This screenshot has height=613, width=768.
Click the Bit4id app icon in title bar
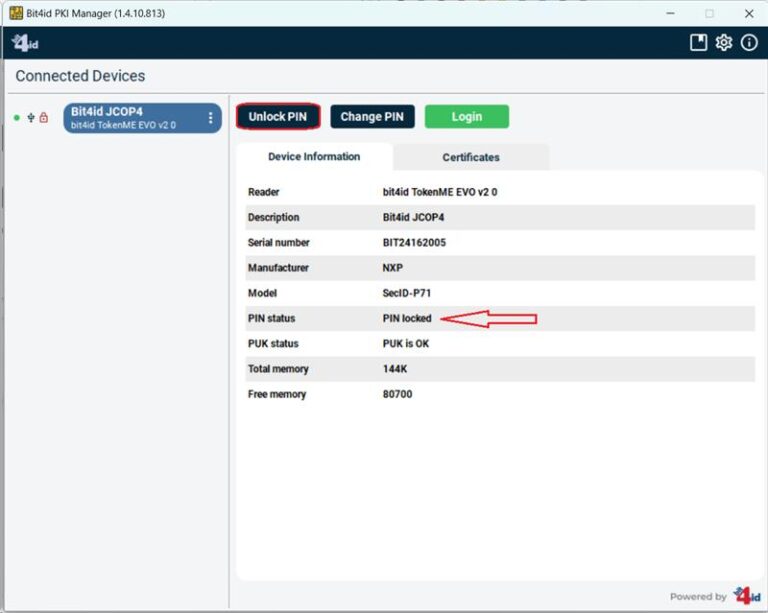tap(16, 13)
